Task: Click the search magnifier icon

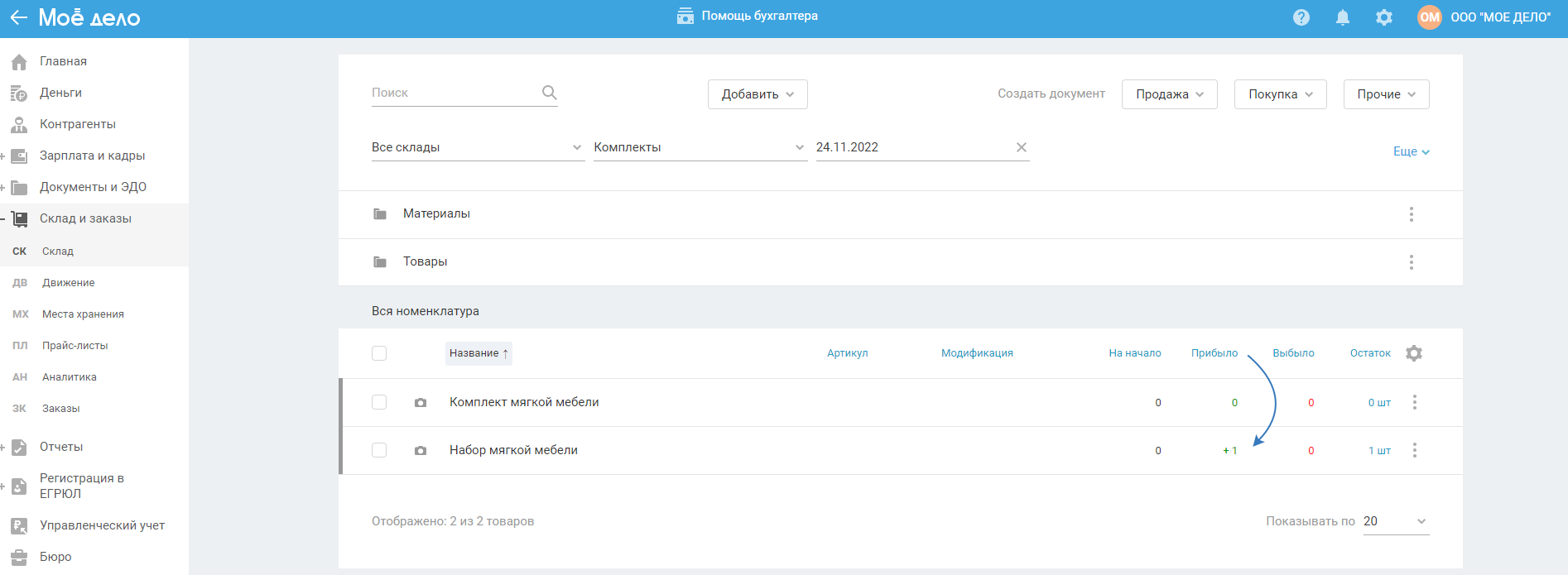Action: tap(549, 93)
